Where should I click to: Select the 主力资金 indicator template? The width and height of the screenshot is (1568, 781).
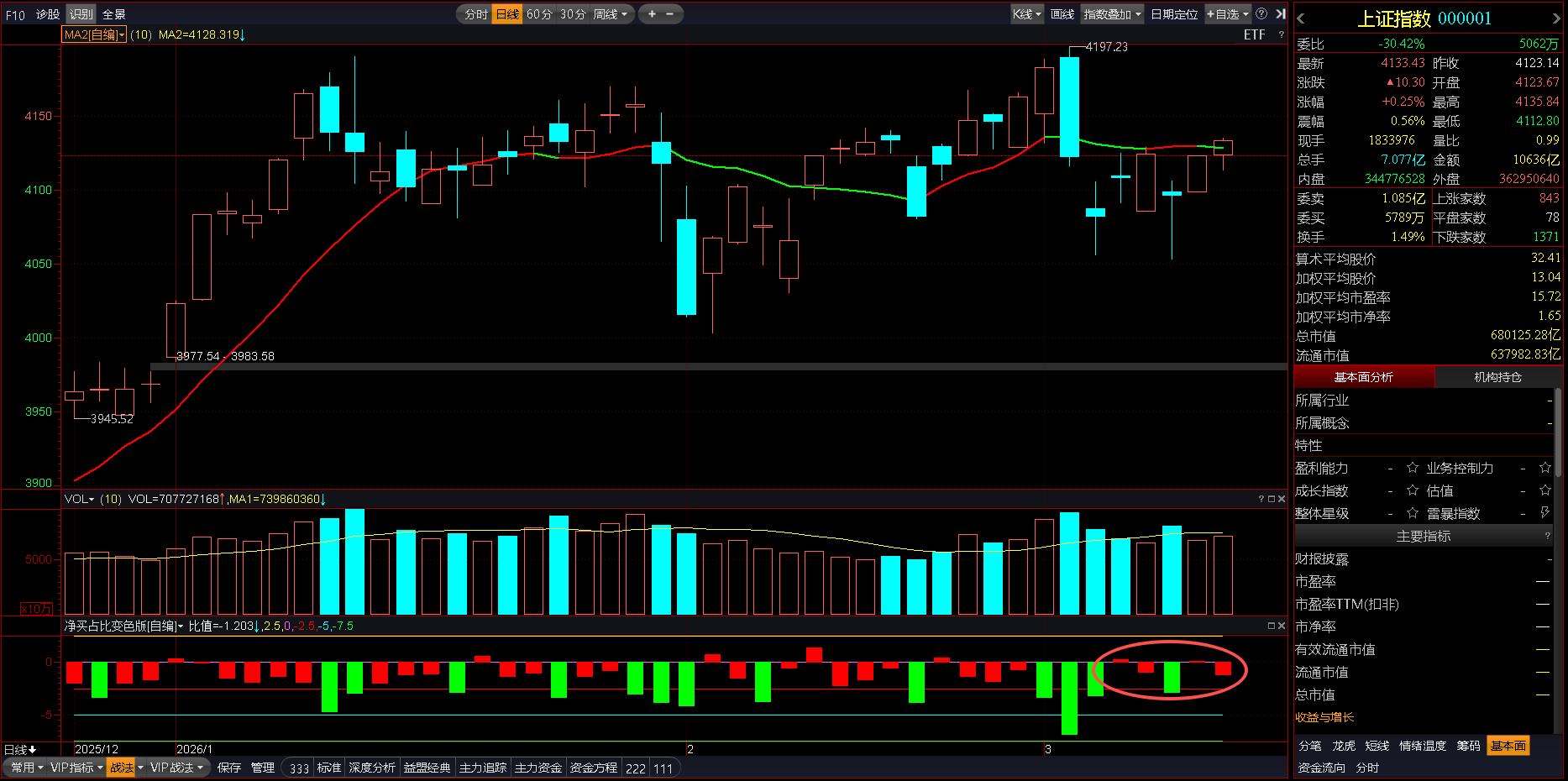pos(538,768)
